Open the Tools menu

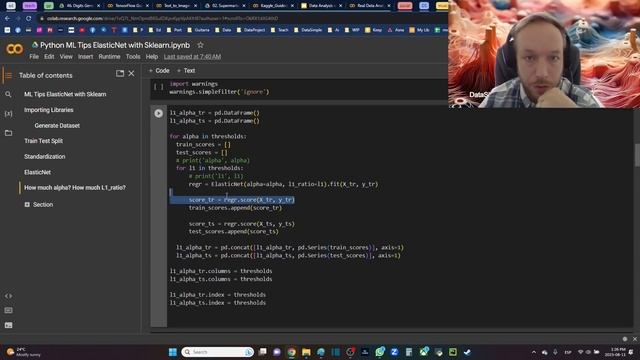click(133, 57)
